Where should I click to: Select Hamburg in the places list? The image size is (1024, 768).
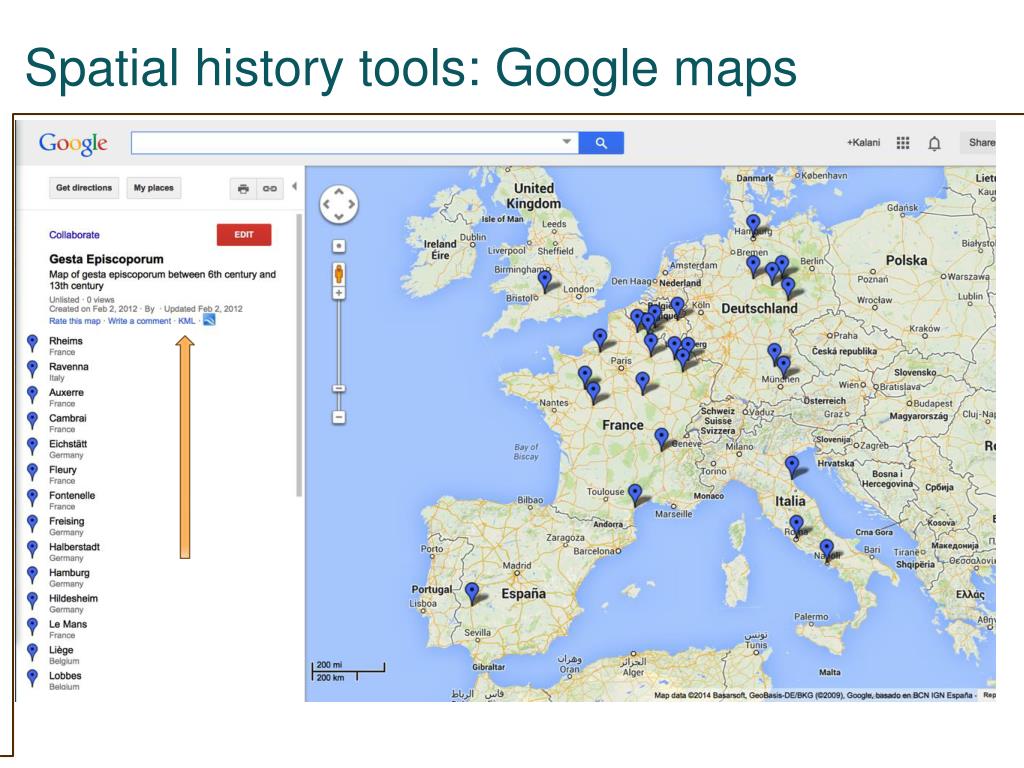(x=69, y=573)
